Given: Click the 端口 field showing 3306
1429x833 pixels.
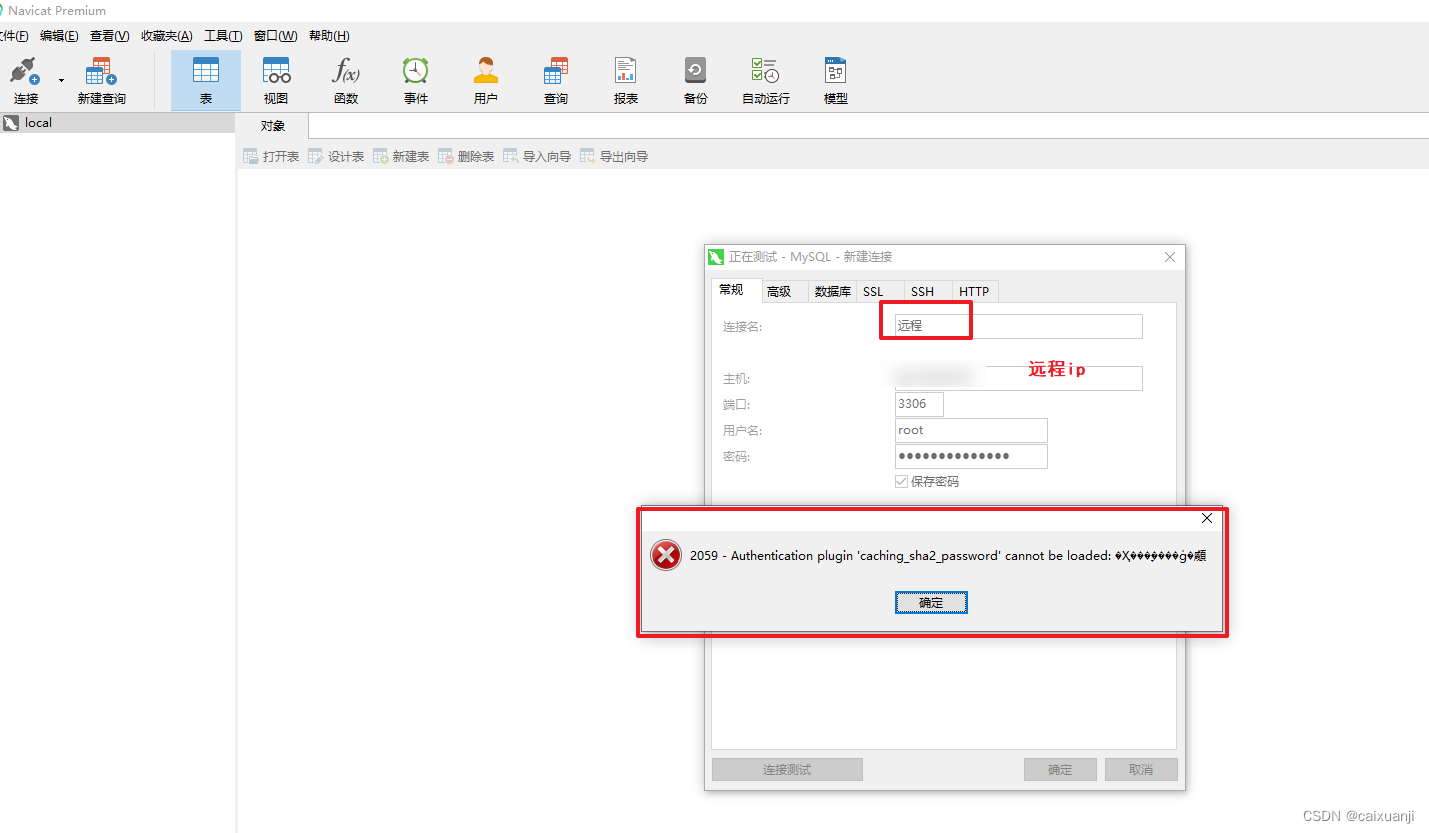Looking at the screenshot, I should 919,404.
